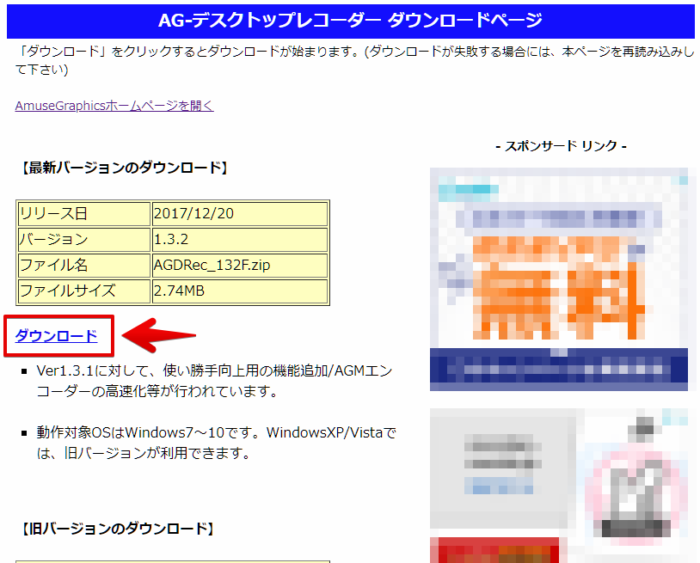Click the upper blurred orange sponsored ad
Screen dimensions: 700x563
[x=559, y=279]
